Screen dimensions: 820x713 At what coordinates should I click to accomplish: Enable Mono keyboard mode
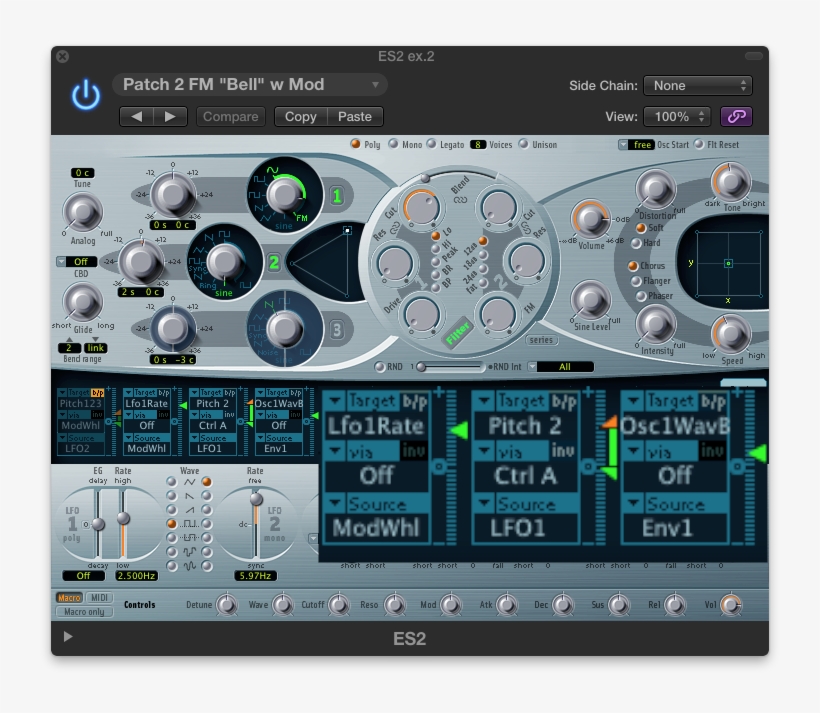click(393, 145)
